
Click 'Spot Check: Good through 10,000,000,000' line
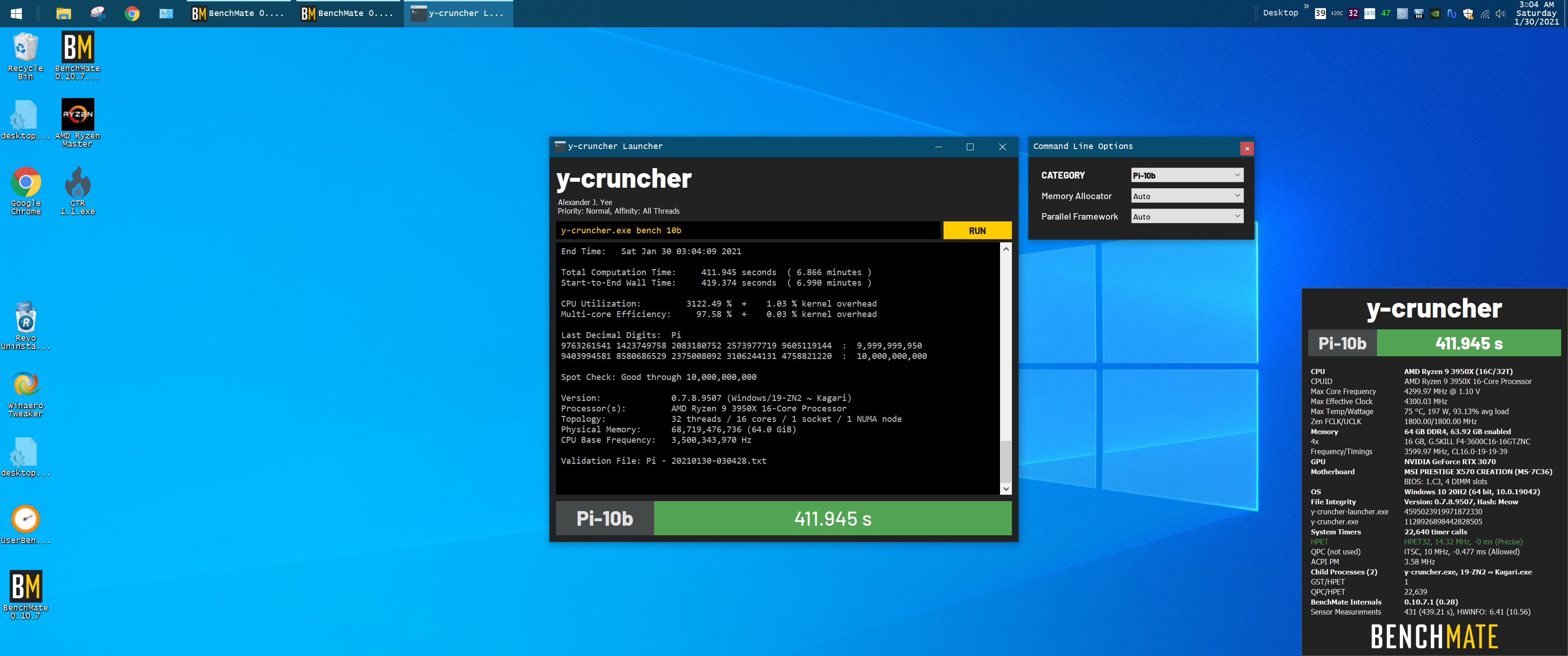coord(659,377)
